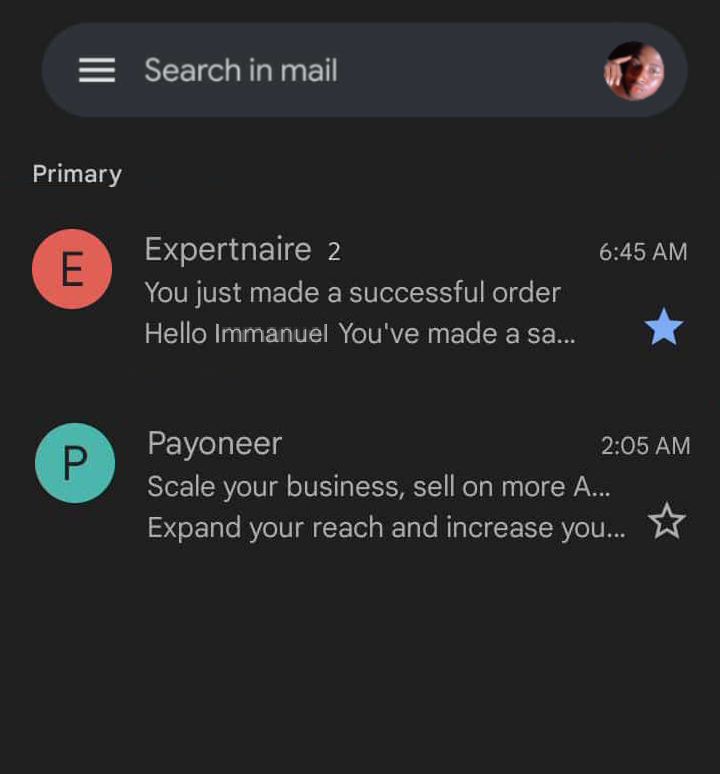
Task: Click the empty inbox area below Payoneer
Action: click(360, 660)
